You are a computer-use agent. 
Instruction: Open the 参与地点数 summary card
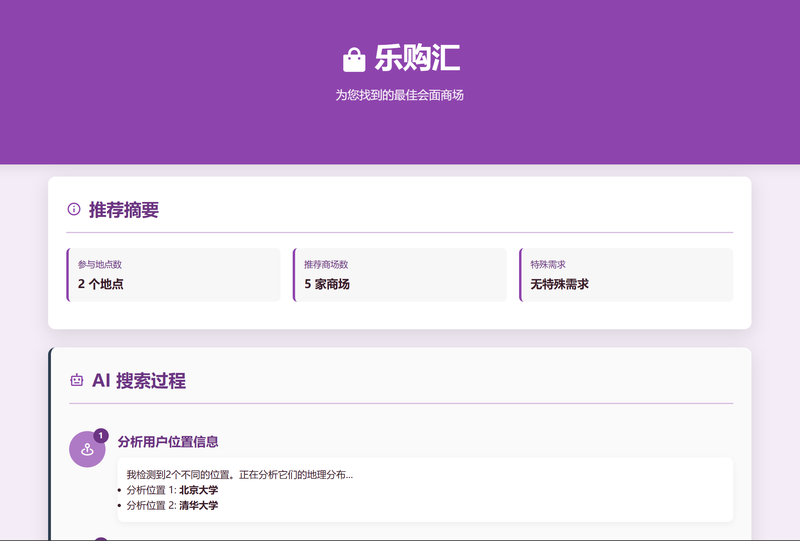[x=174, y=275]
